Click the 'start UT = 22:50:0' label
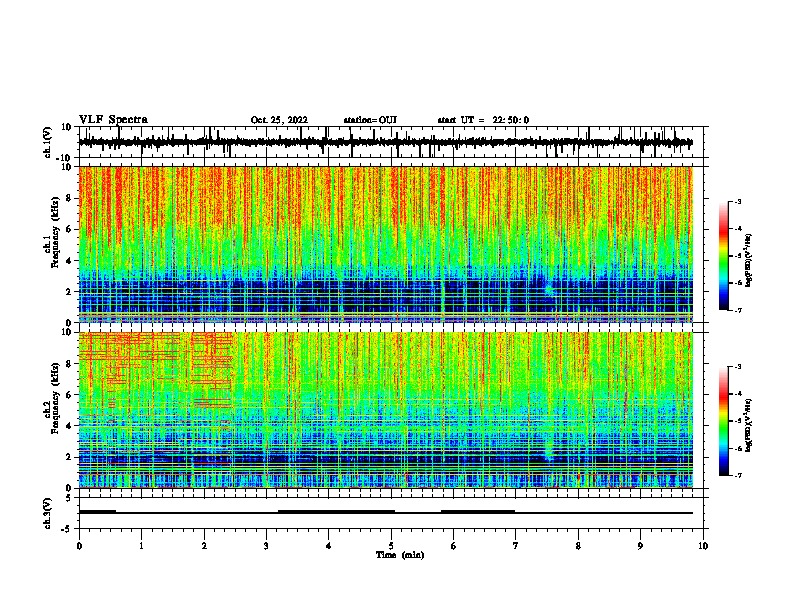 coord(483,120)
